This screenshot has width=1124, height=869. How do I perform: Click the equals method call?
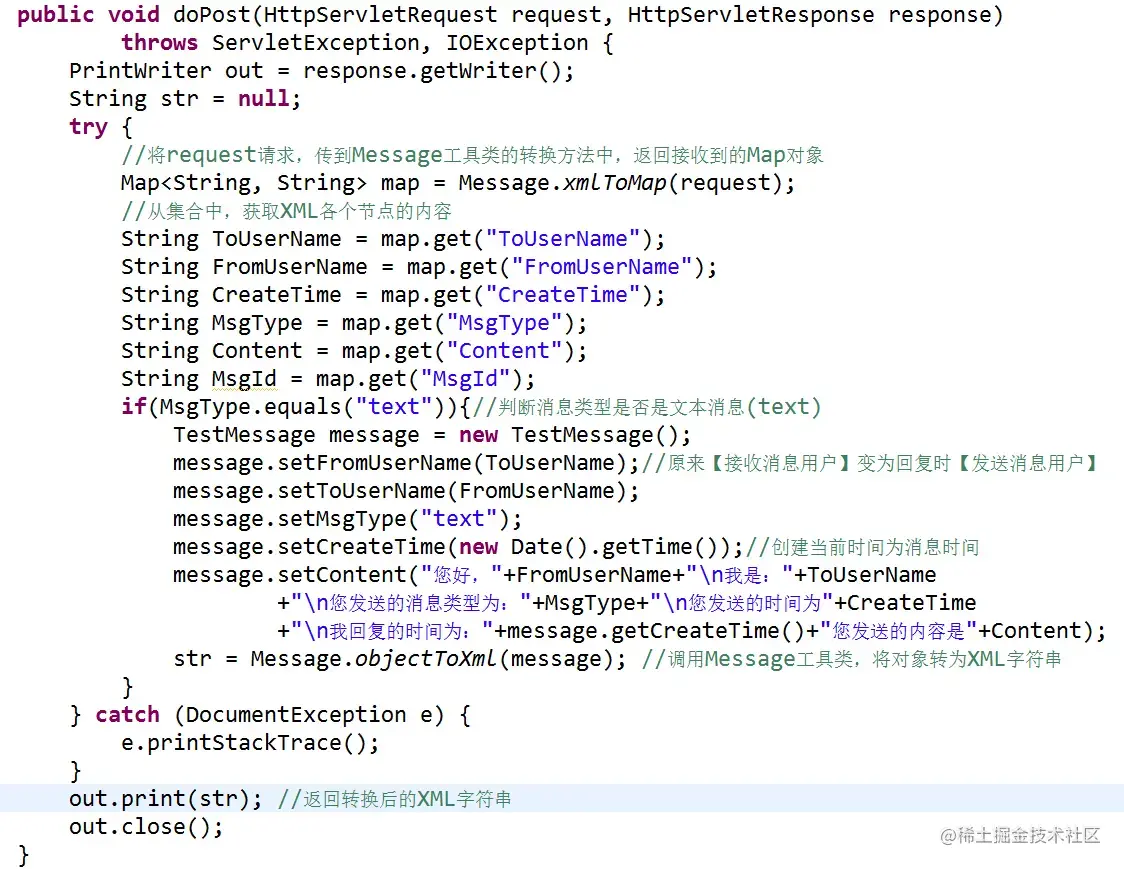(x=302, y=407)
